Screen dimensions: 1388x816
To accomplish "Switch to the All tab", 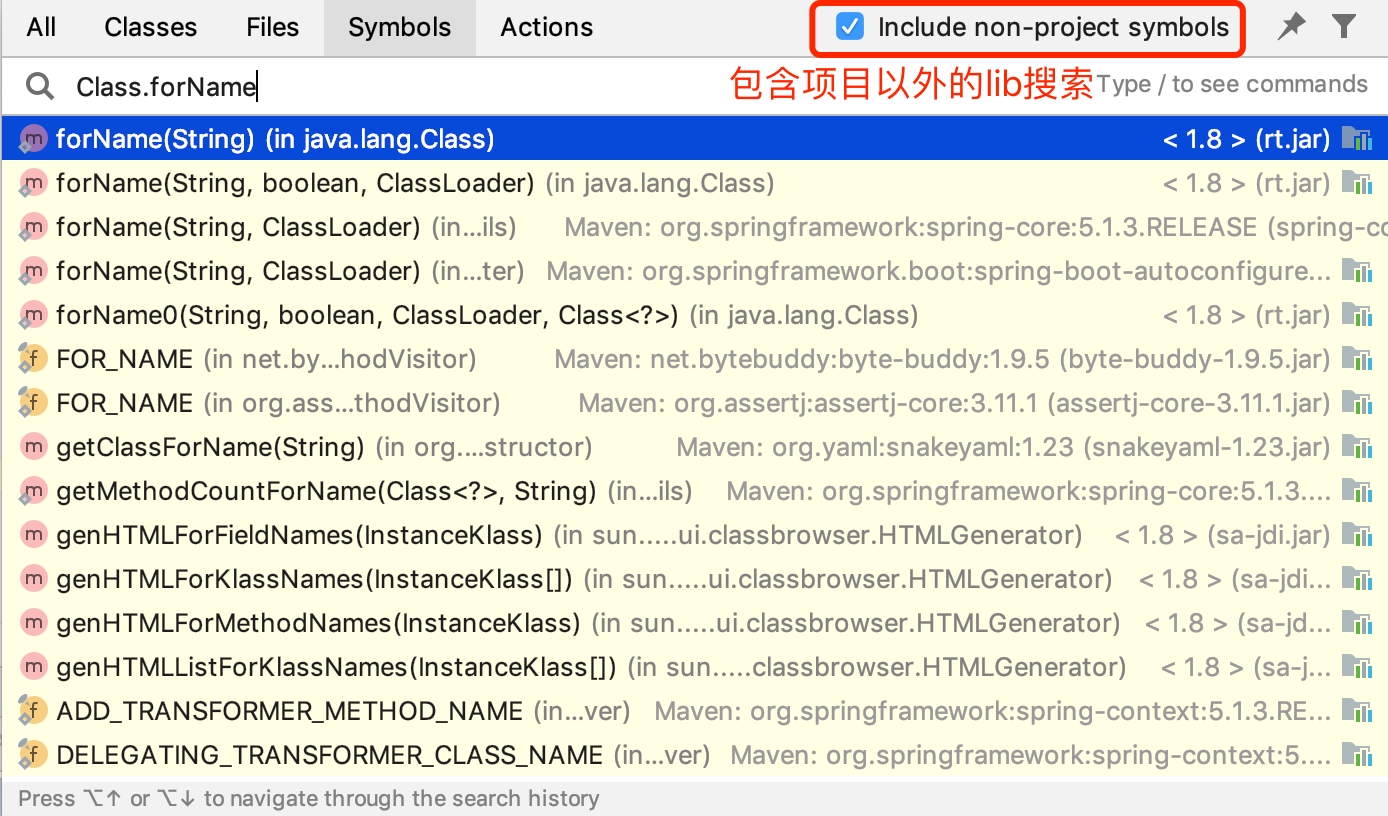I will click(41, 27).
